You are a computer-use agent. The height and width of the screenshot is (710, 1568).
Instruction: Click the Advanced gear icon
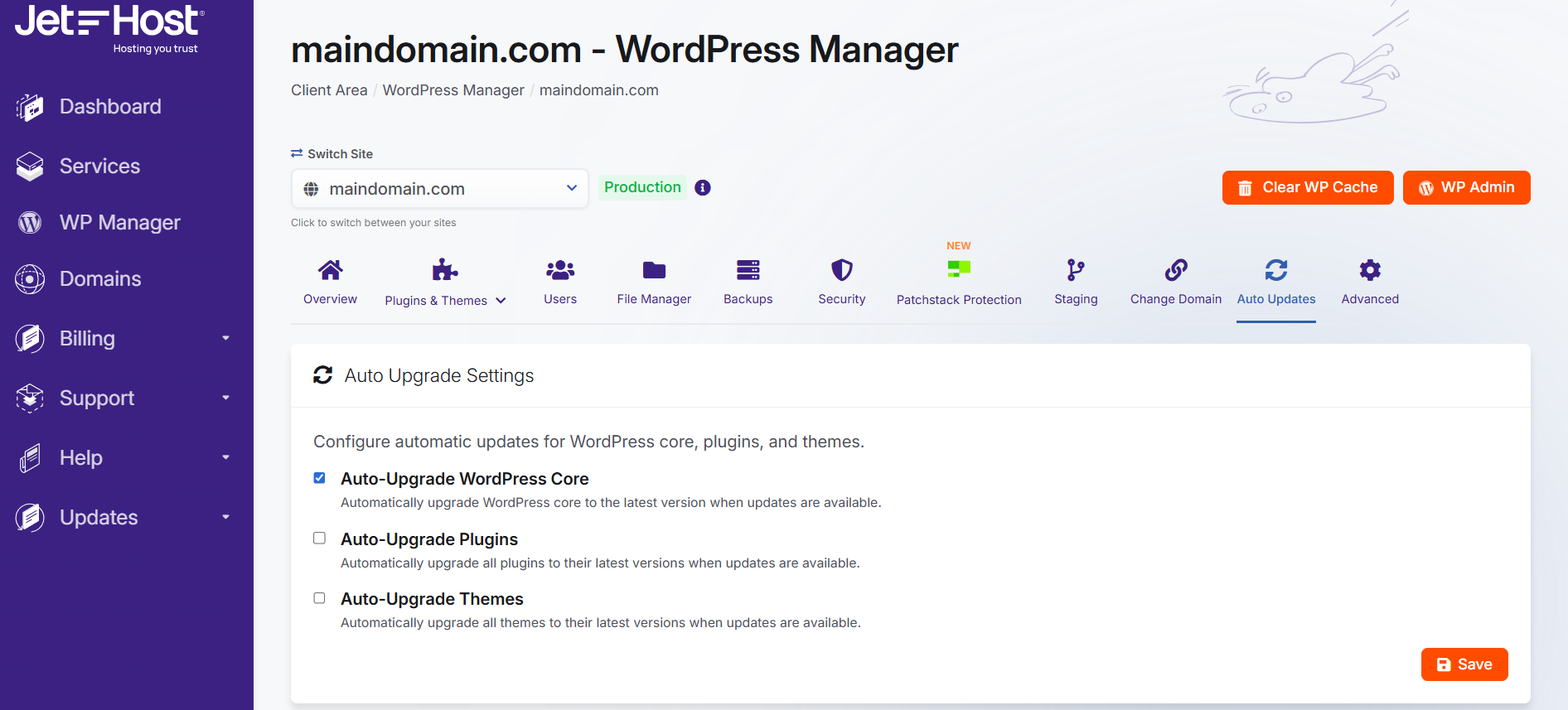(x=1370, y=270)
